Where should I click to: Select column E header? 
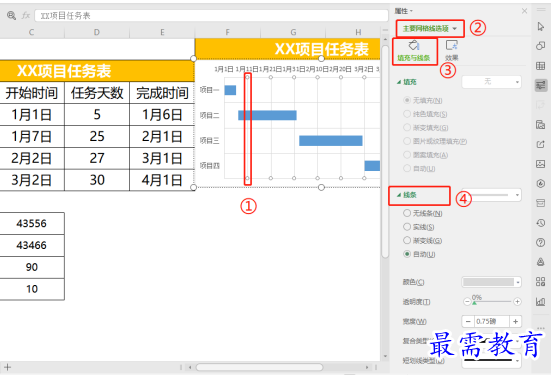tap(162, 32)
